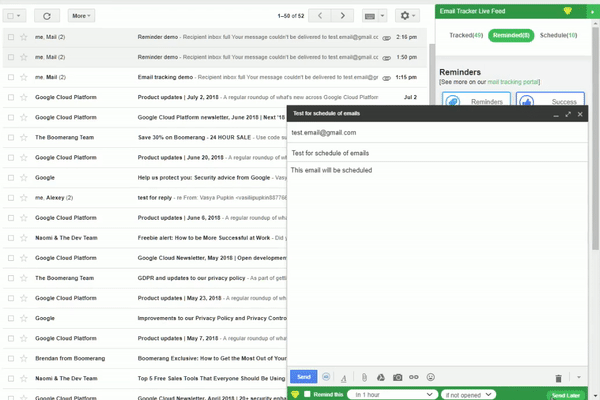Insert files using Google Drive icon
600x400 pixels.
(x=381, y=377)
